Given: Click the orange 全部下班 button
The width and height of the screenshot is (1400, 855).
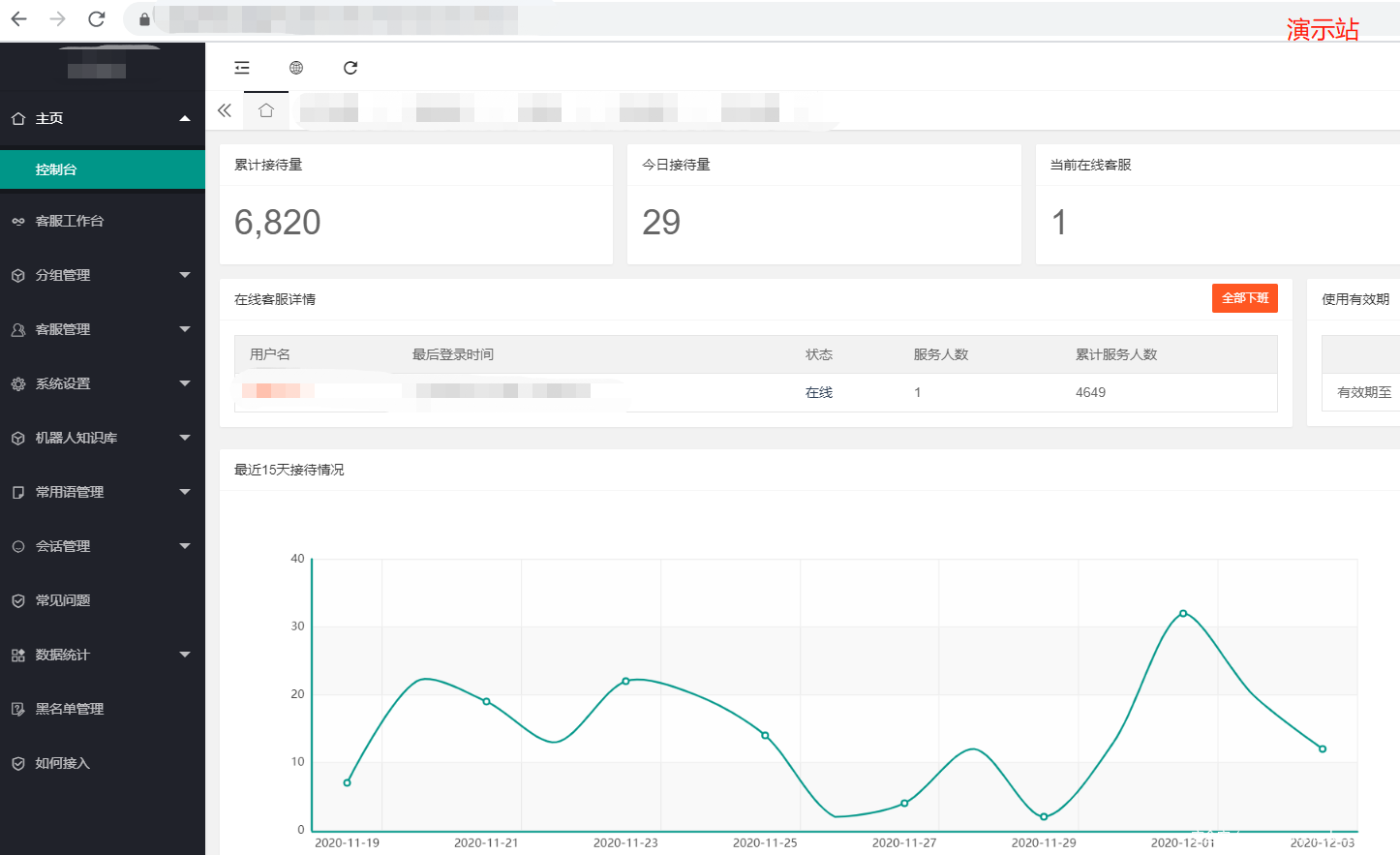Looking at the screenshot, I should (1244, 298).
